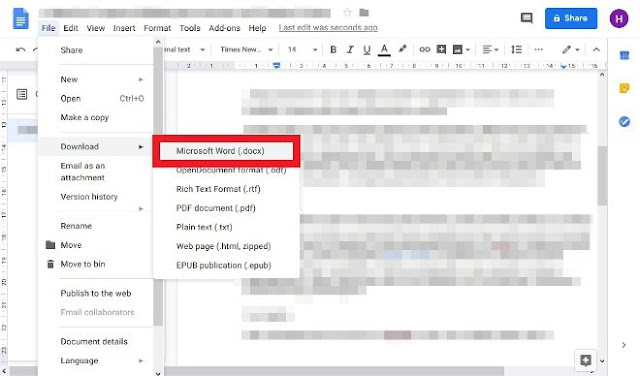Click the line spacing icon
This screenshot has width=640, height=376.
pos(516,50)
